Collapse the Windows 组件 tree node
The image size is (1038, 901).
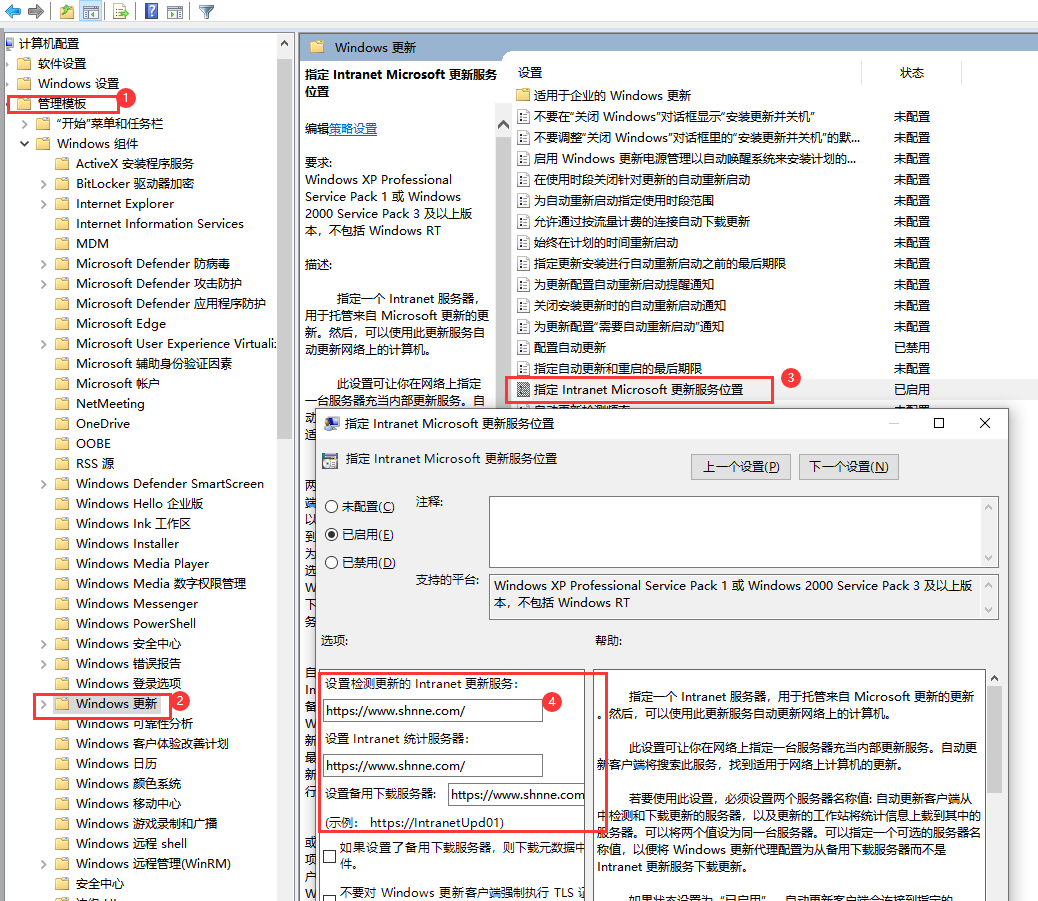click(x=24, y=144)
